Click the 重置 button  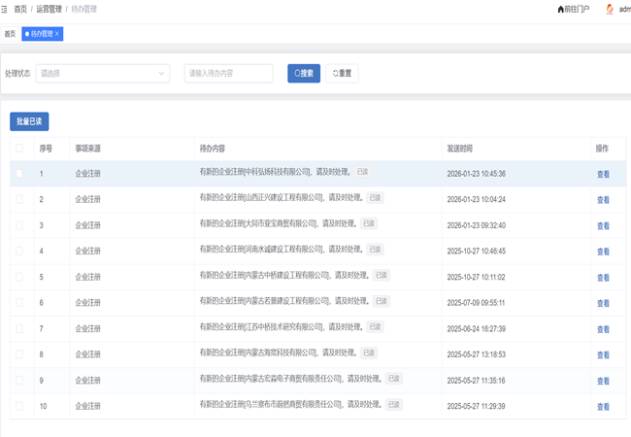[341, 73]
